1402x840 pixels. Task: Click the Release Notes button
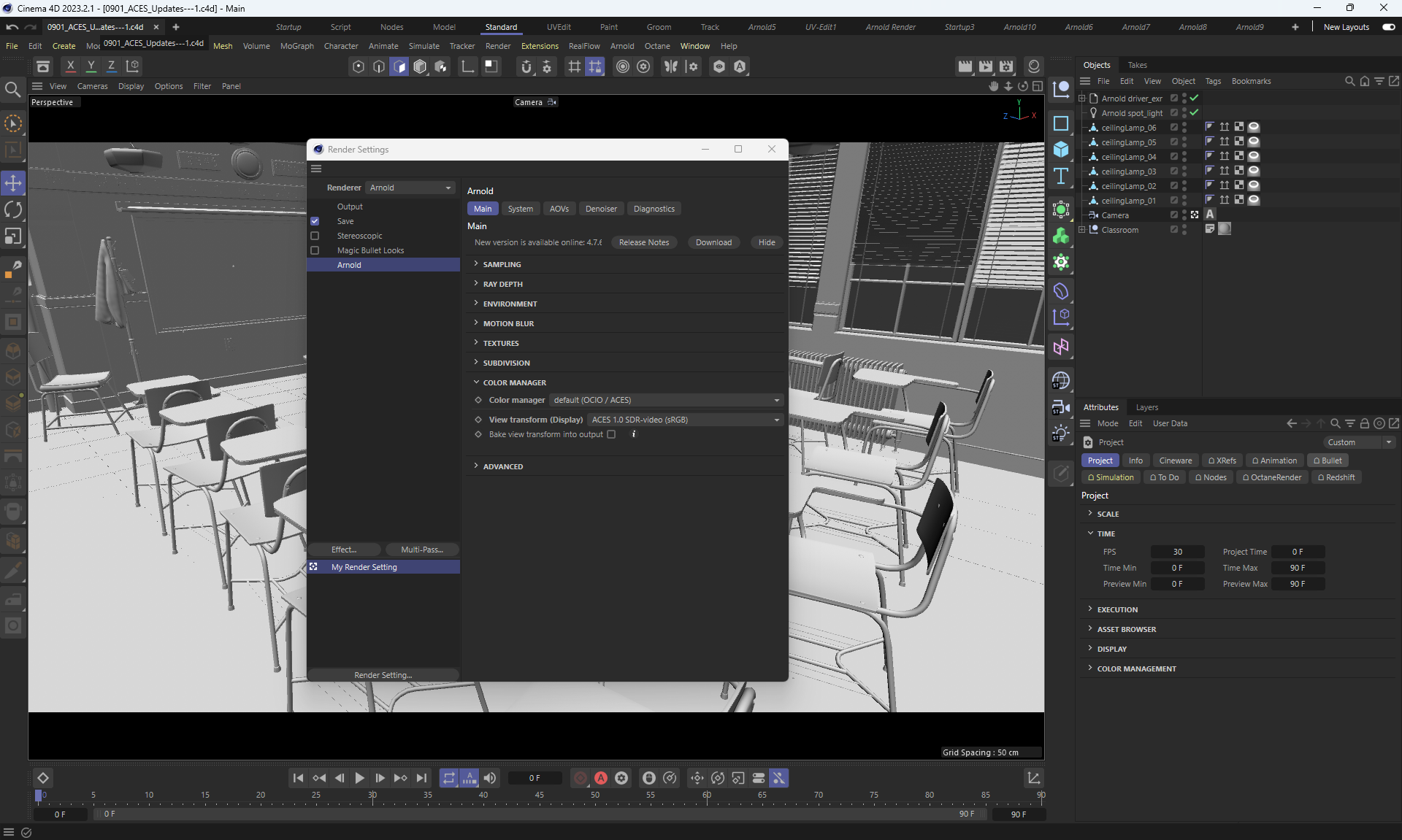coord(643,242)
